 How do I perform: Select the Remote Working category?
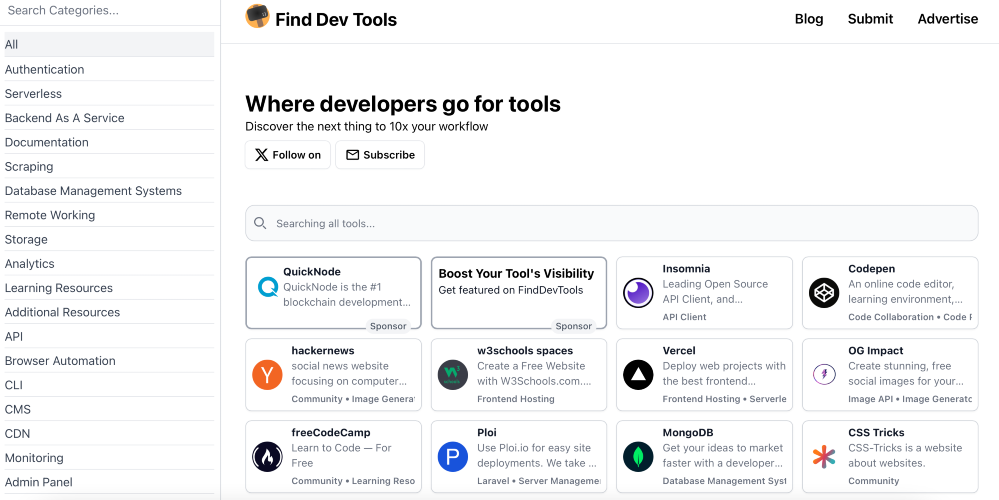click(x=109, y=215)
